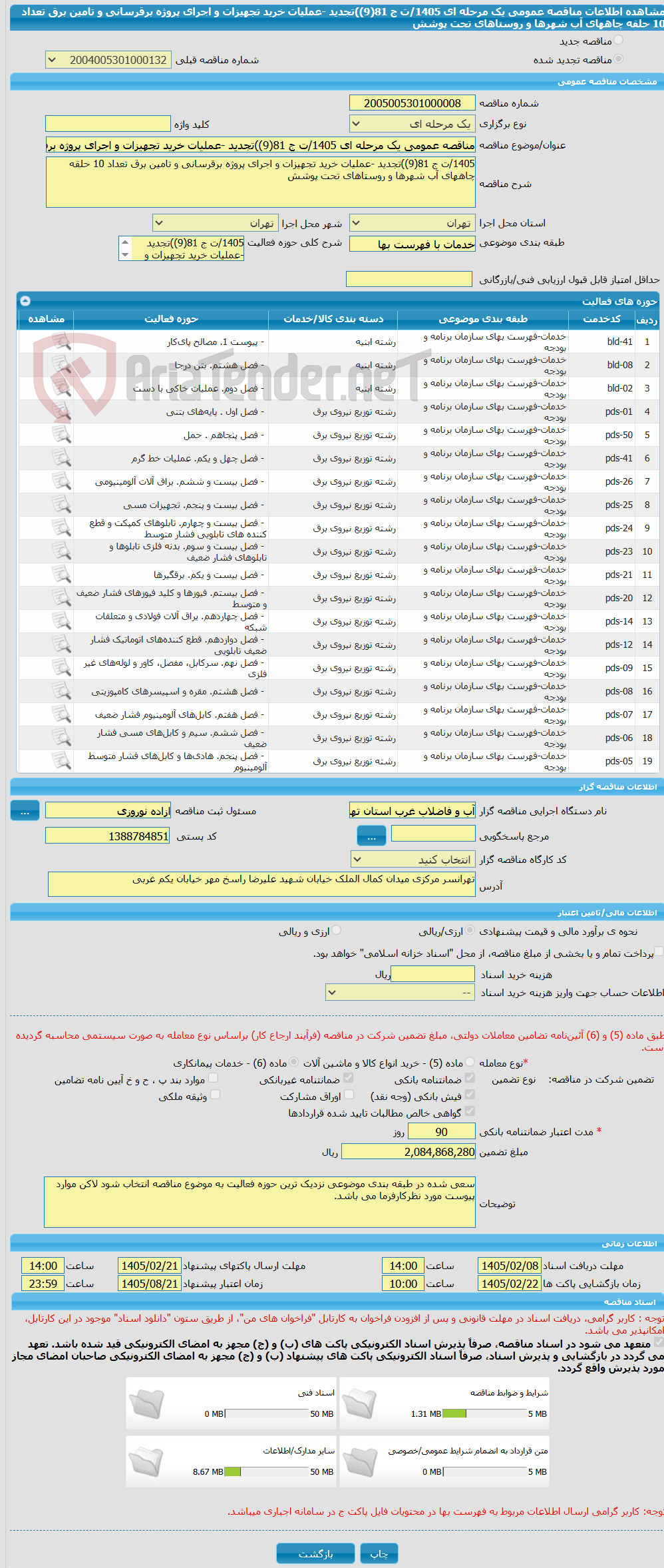
Task: Toggle وثیقه ملکی checkbox
Action: click(x=215, y=1095)
